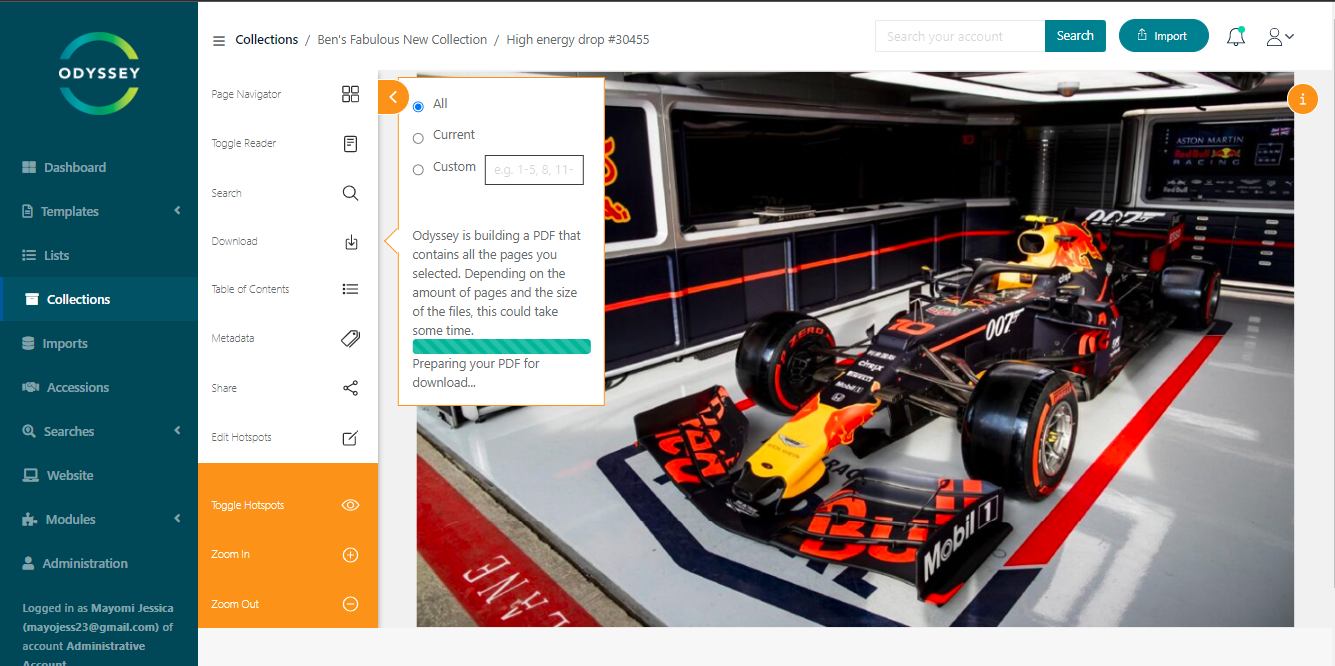Click the Import button
Image resolution: width=1335 pixels, height=666 pixels.
(x=1163, y=36)
